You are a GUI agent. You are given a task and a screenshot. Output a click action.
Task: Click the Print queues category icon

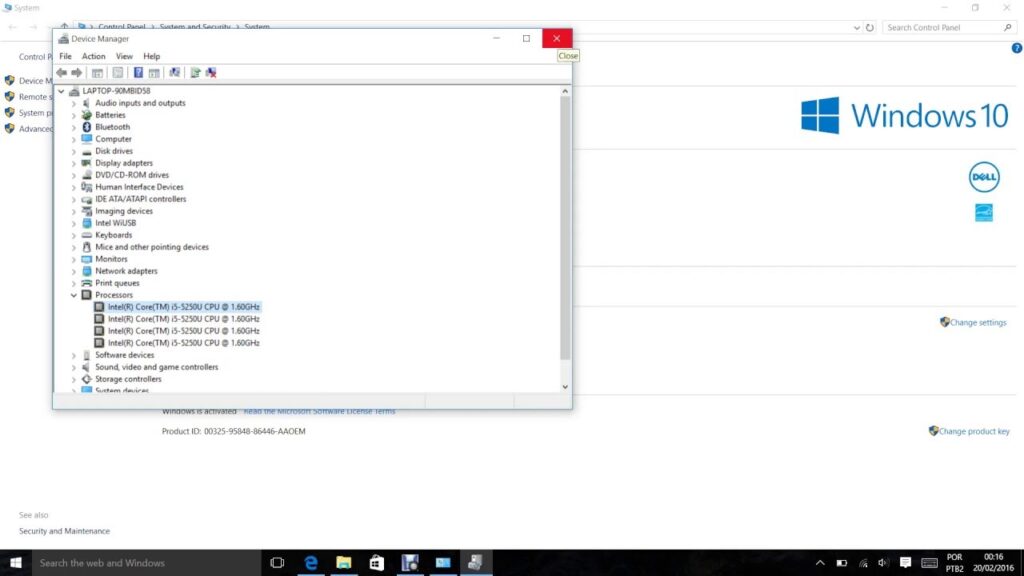tap(87, 283)
